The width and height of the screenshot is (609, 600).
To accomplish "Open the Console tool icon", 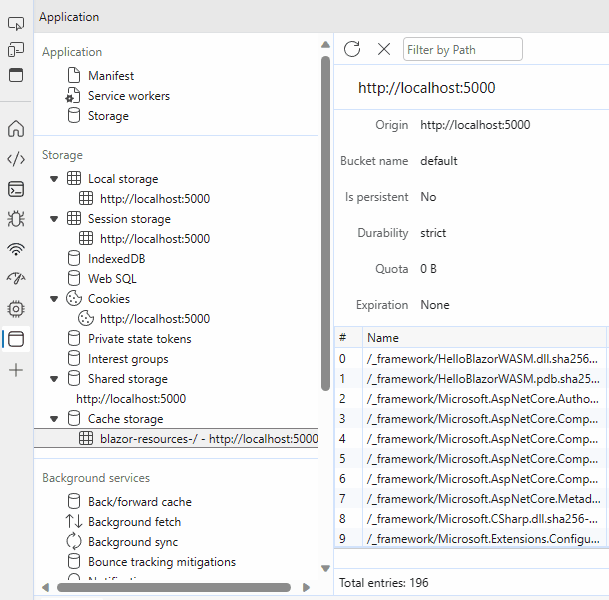I will (x=16, y=189).
